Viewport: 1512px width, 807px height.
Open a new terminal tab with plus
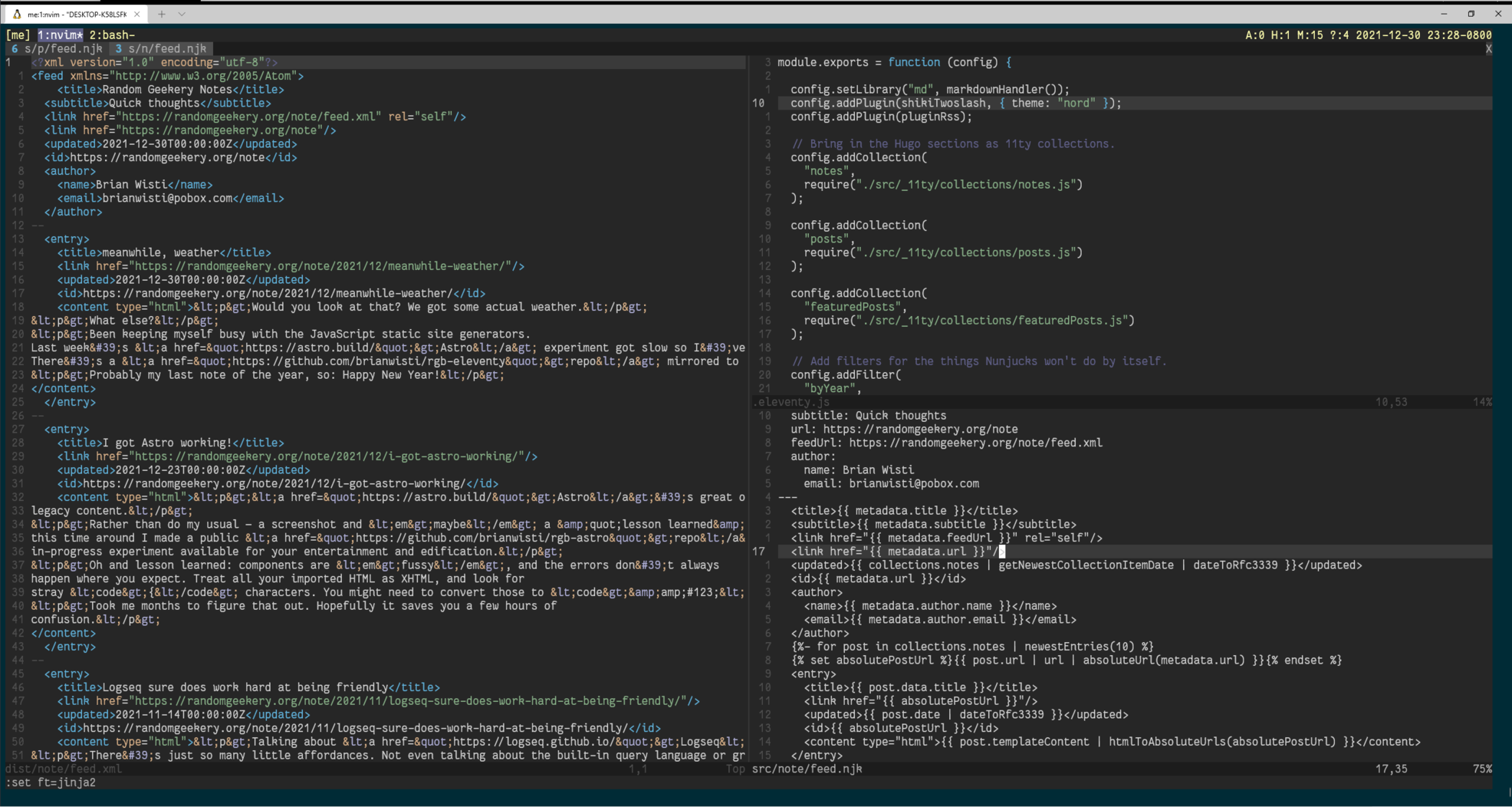point(162,14)
